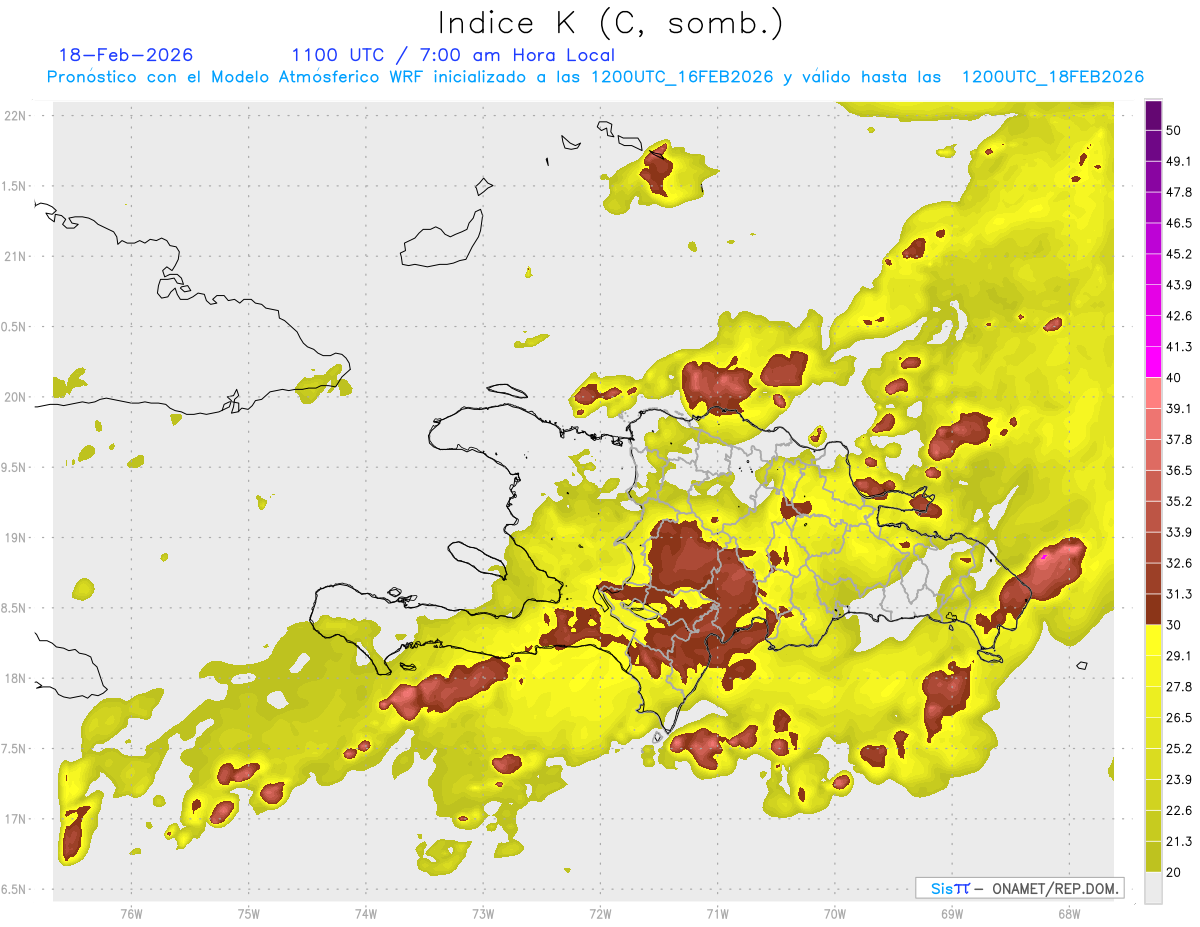Click the "47.8" colorbar label

pos(1180,192)
